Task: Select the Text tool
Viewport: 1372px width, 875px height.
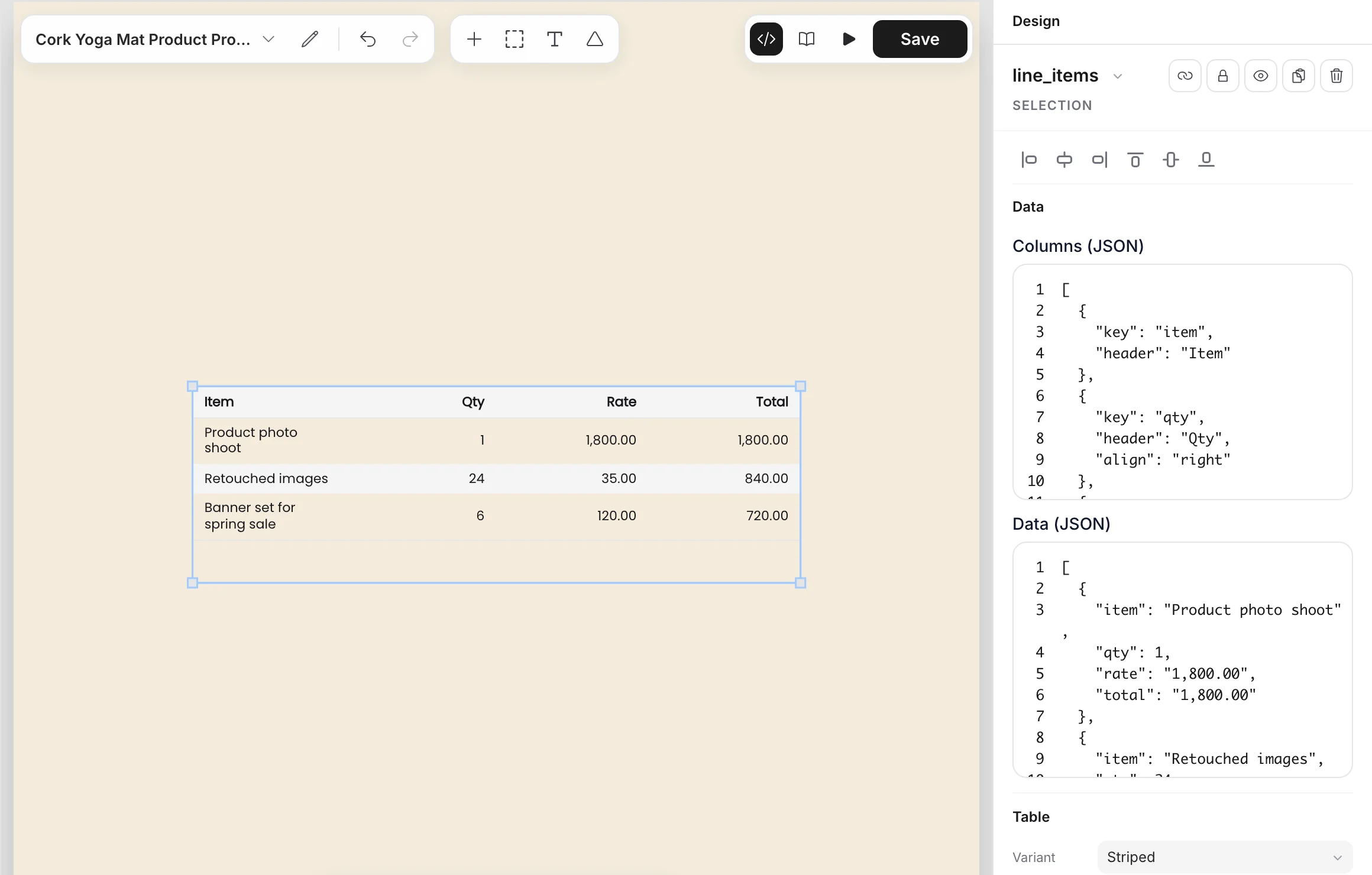Action: [x=555, y=39]
